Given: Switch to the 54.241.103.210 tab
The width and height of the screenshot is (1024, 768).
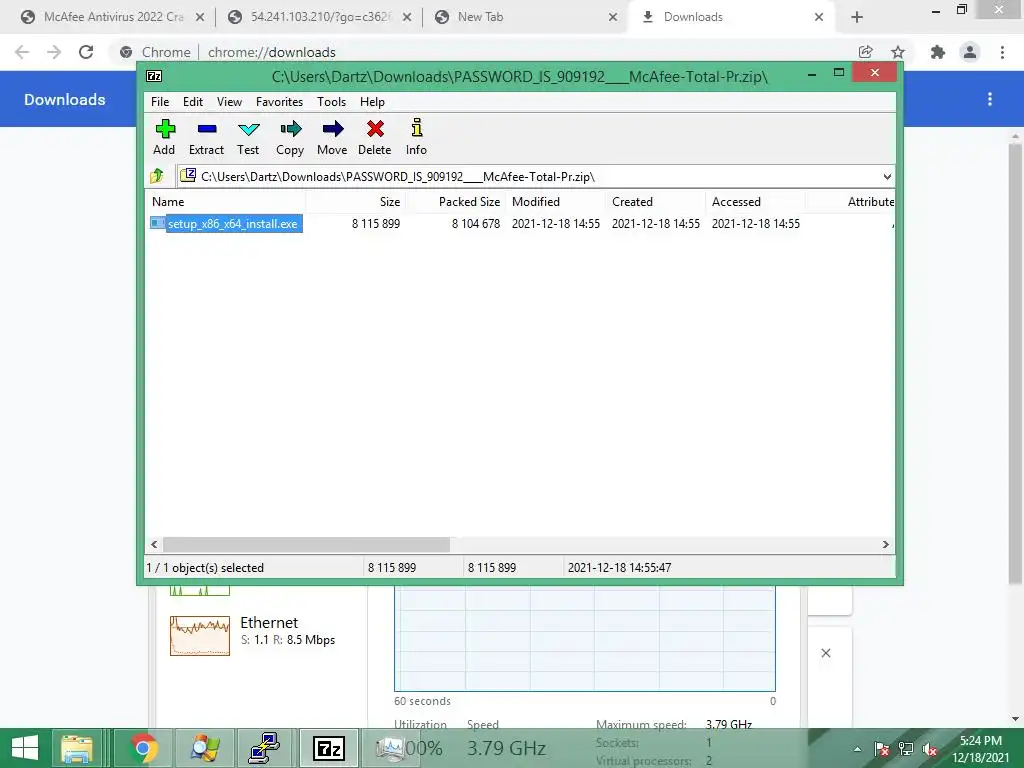Looking at the screenshot, I should pyautogui.click(x=319, y=17).
